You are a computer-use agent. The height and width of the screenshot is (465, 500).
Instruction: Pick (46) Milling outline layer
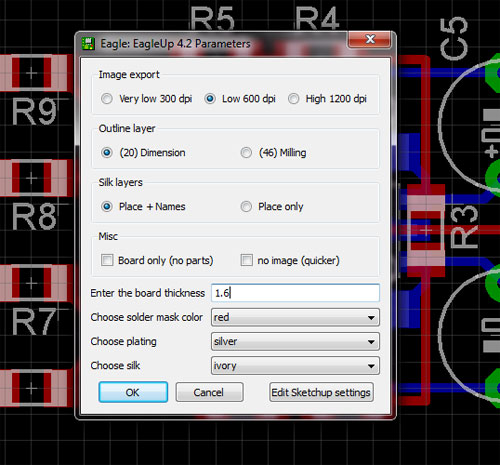pyautogui.click(x=246, y=153)
